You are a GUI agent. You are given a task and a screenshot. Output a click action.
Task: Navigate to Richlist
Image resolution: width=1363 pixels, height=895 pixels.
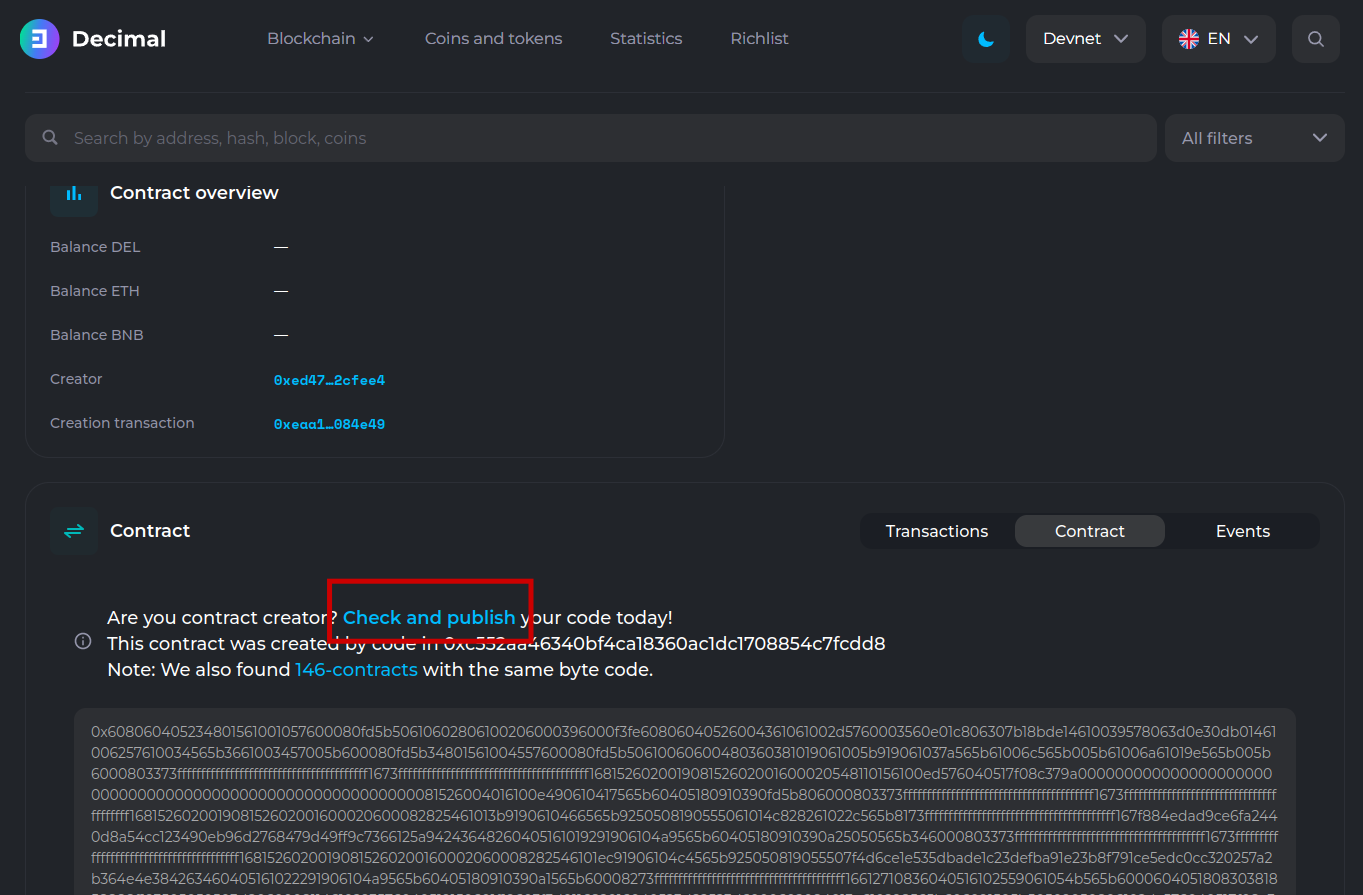click(x=759, y=39)
